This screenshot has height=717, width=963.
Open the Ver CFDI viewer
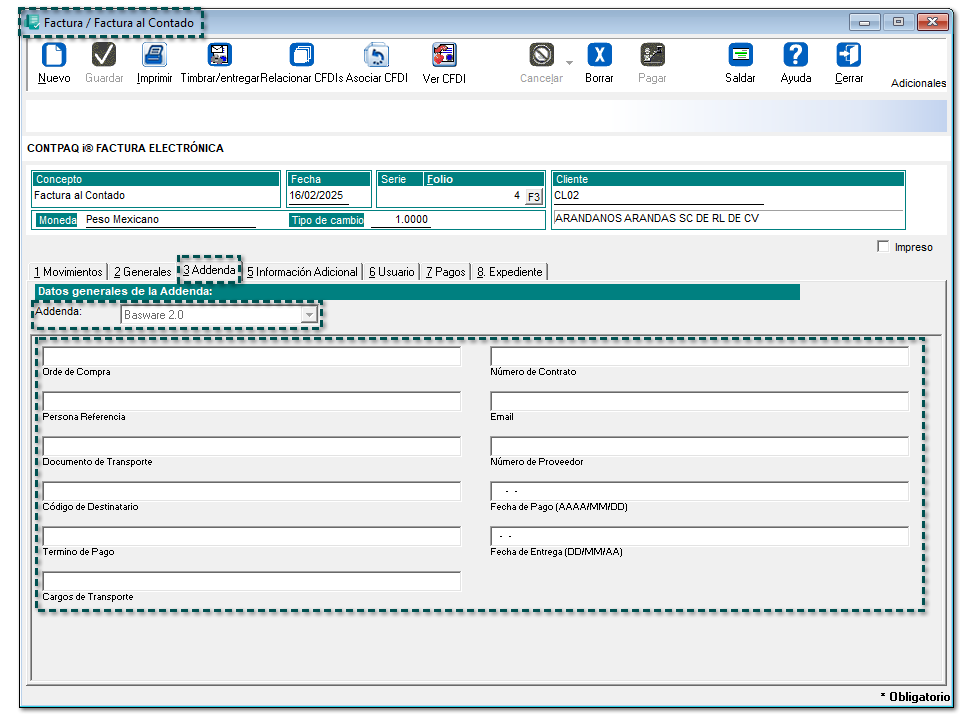click(444, 55)
